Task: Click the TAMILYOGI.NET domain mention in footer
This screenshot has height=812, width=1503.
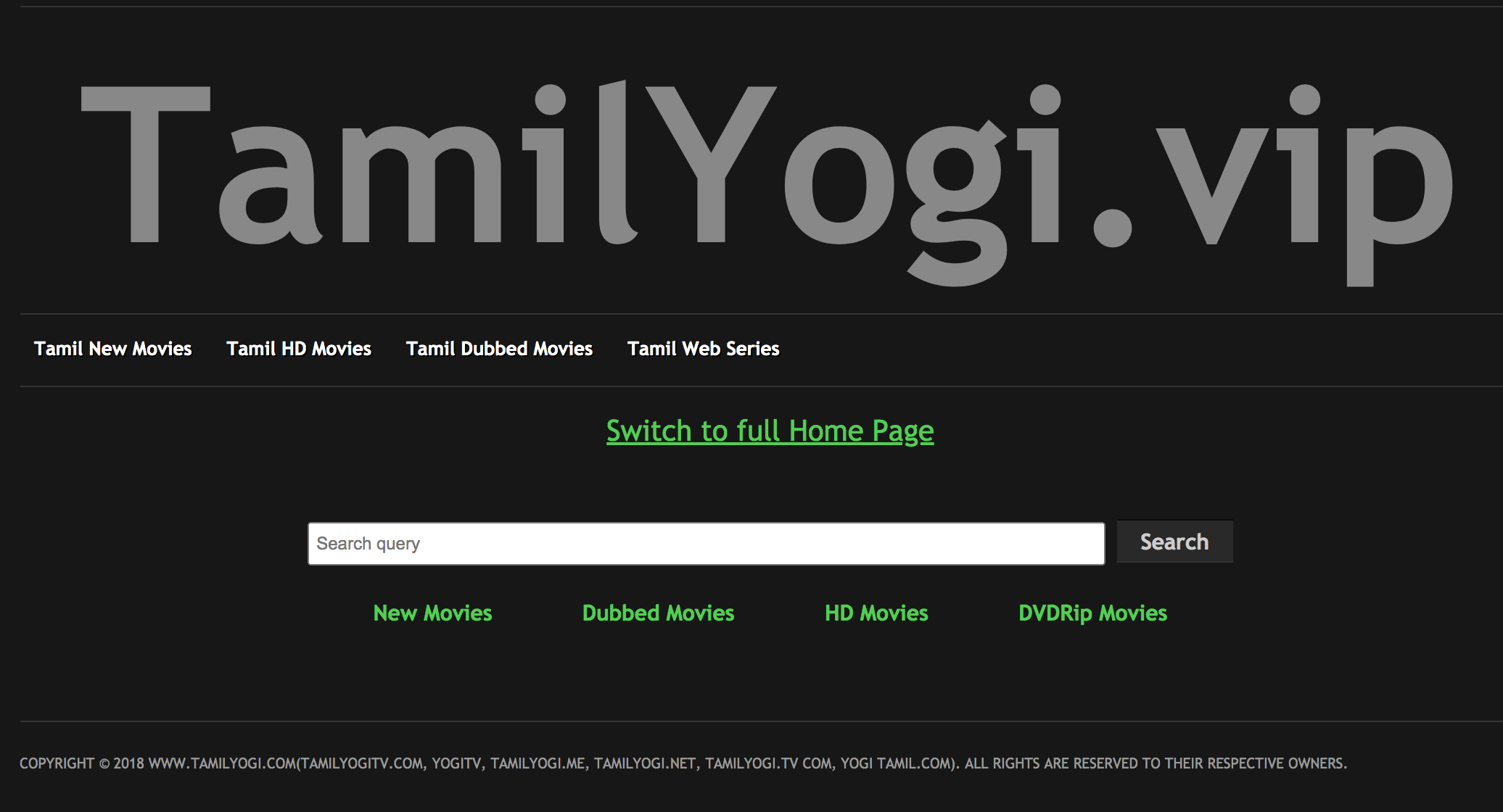Action: [x=644, y=763]
